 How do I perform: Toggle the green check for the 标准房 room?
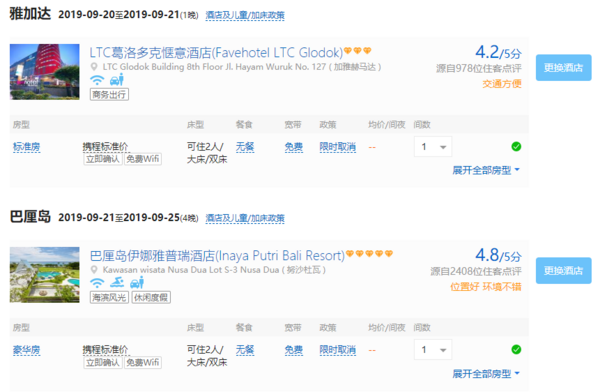coord(516,146)
